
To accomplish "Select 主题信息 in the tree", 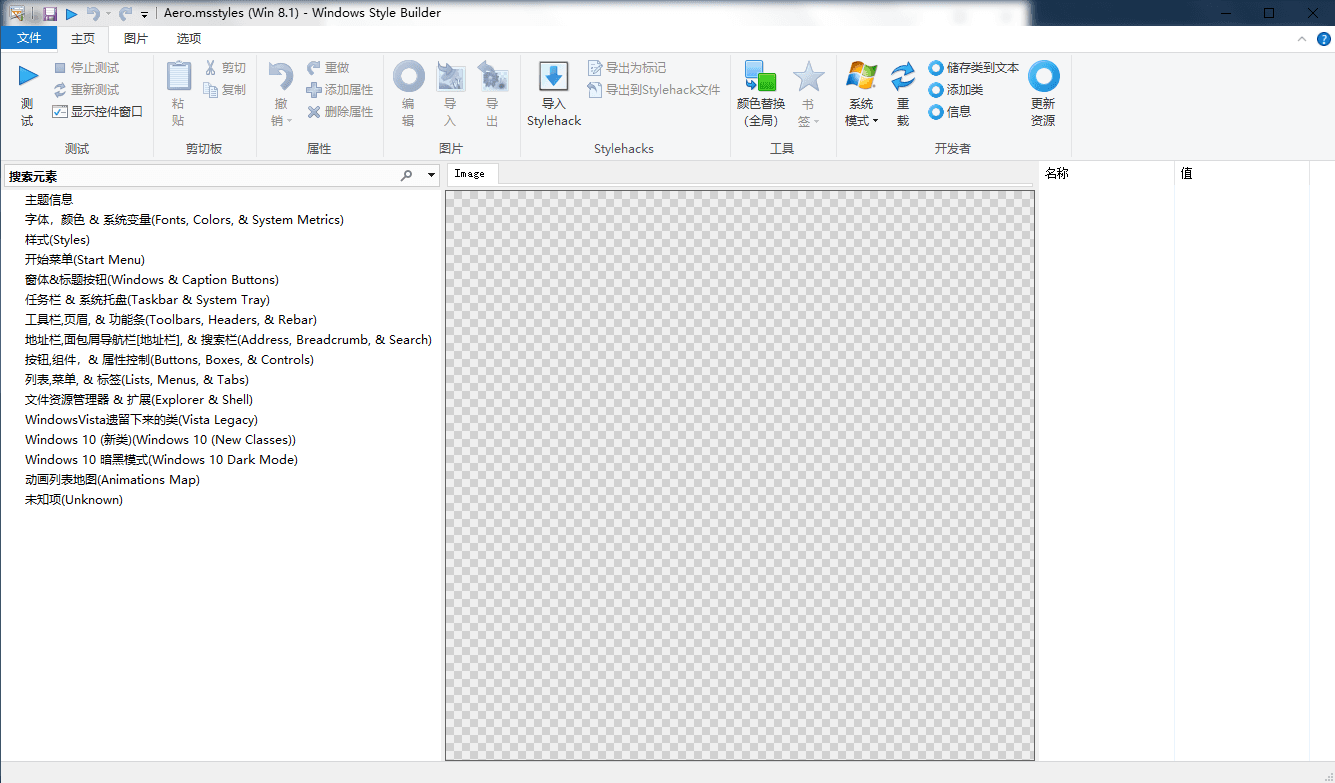I will pos(49,200).
